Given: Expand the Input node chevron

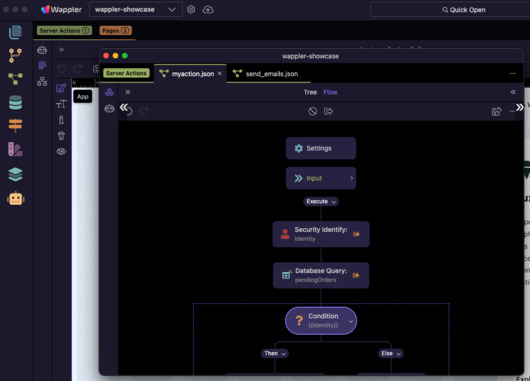Looking at the screenshot, I should 352,178.
